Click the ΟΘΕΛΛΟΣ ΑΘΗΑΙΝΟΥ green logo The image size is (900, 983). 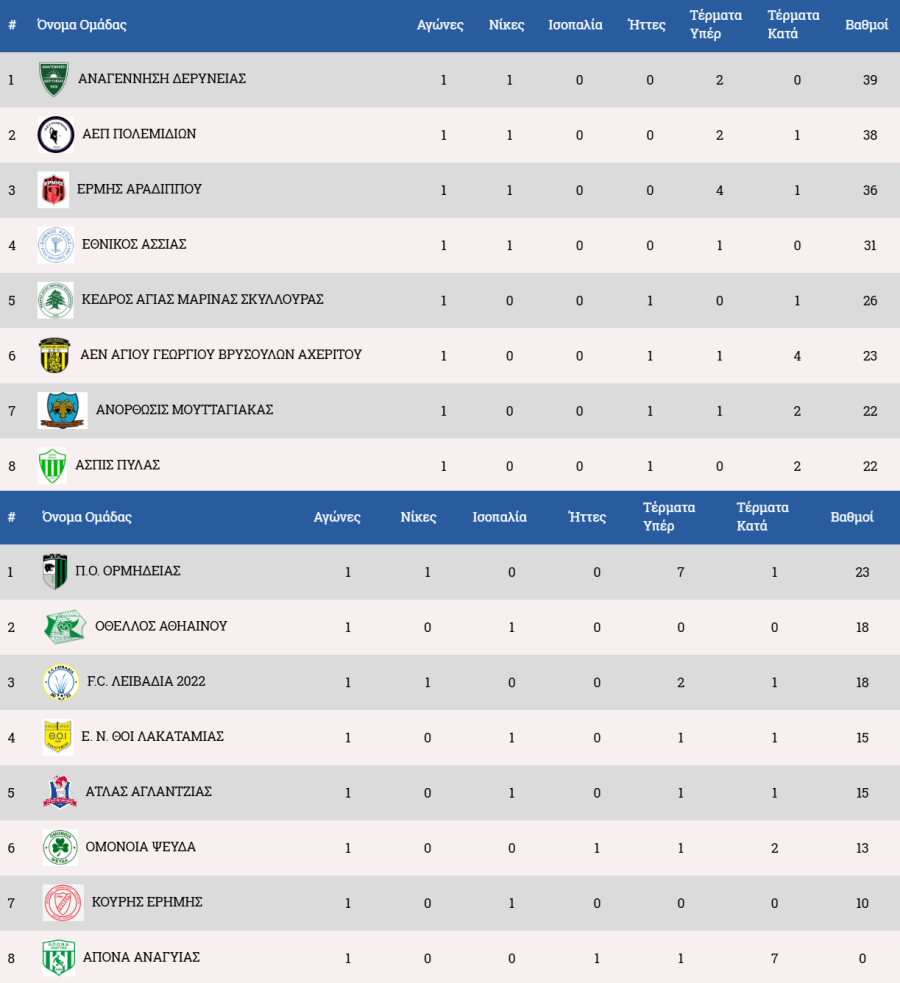pyautogui.click(x=64, y=627)
